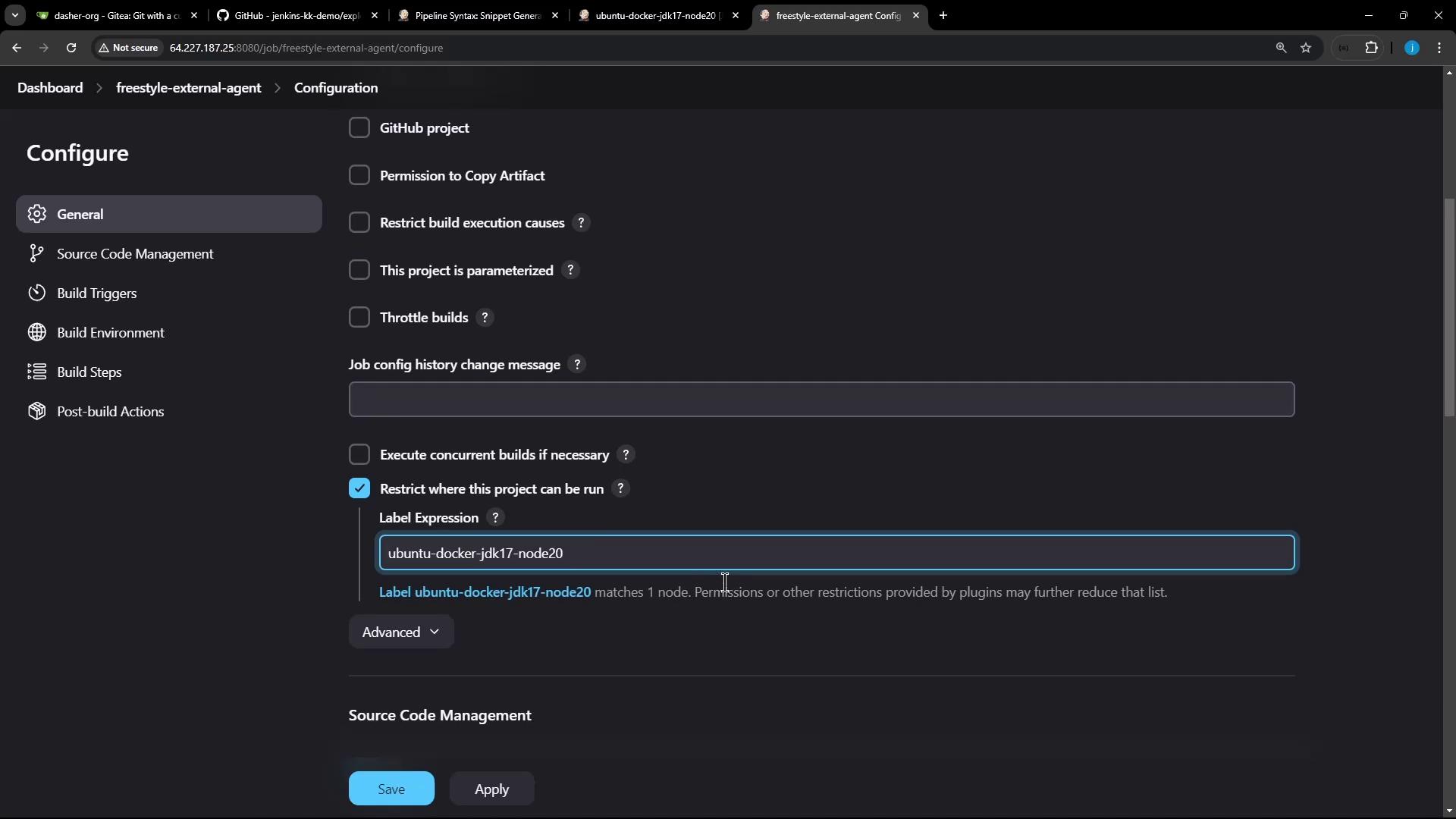
Task: Open the browser tab search dropdown
Action: click(14, 15)
